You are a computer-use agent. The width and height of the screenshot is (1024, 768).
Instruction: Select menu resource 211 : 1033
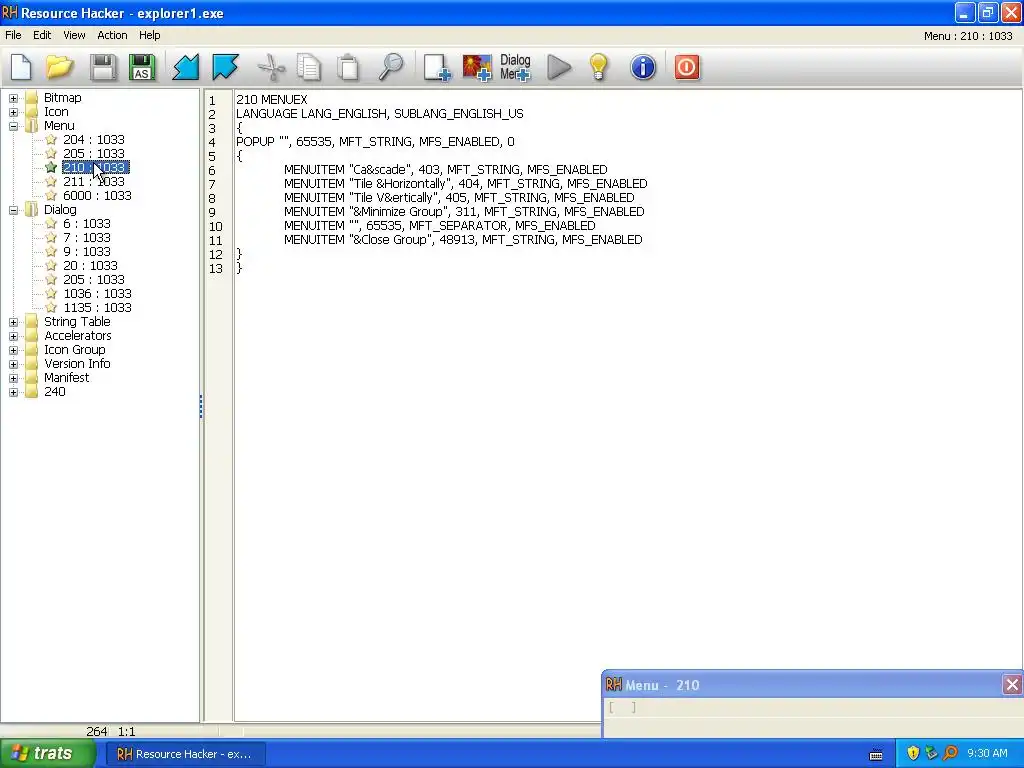[x=93, y=182]
